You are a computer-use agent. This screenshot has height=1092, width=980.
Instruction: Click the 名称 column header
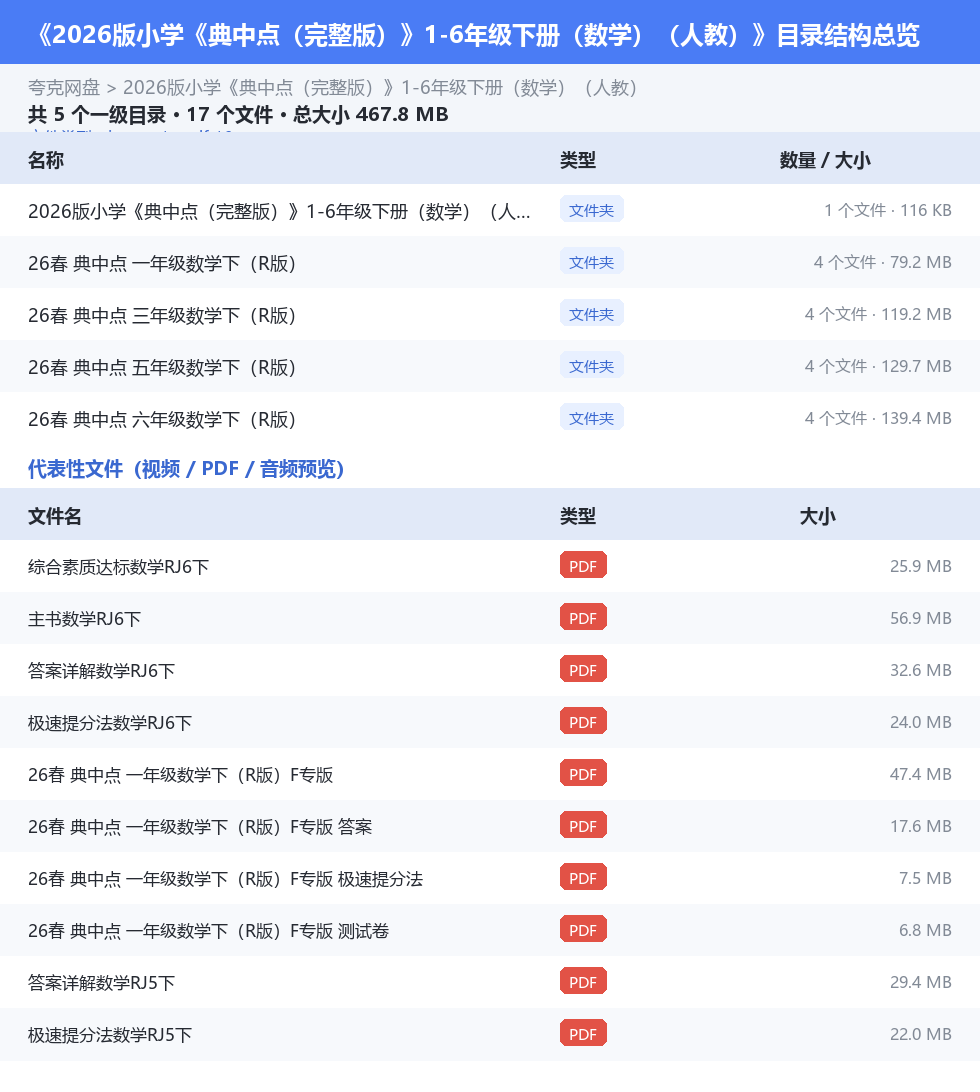[46, 160]
